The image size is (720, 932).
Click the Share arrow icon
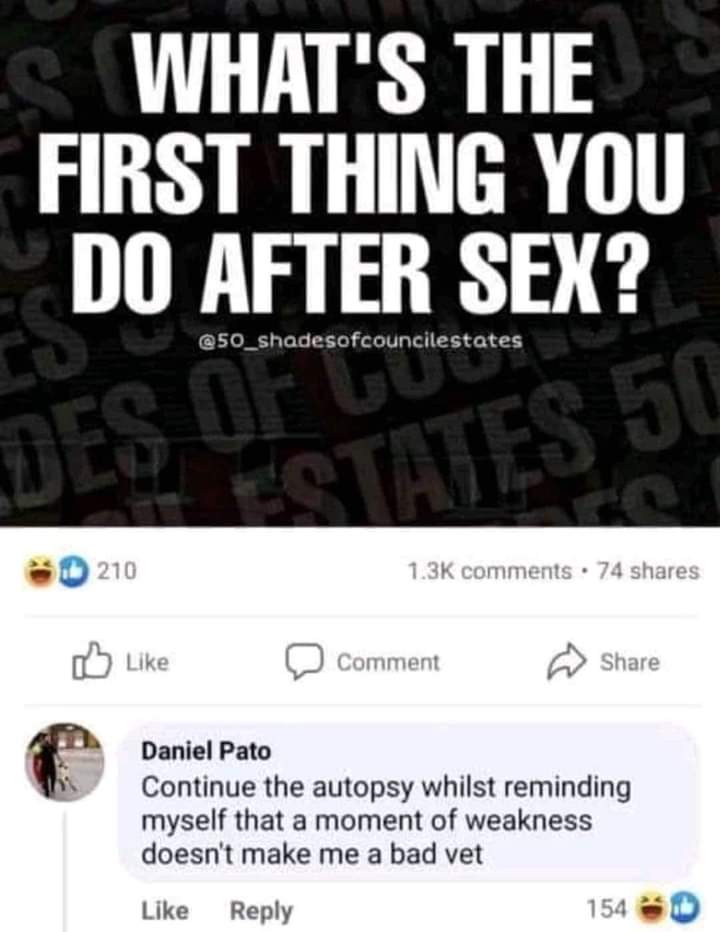point(567,661)
